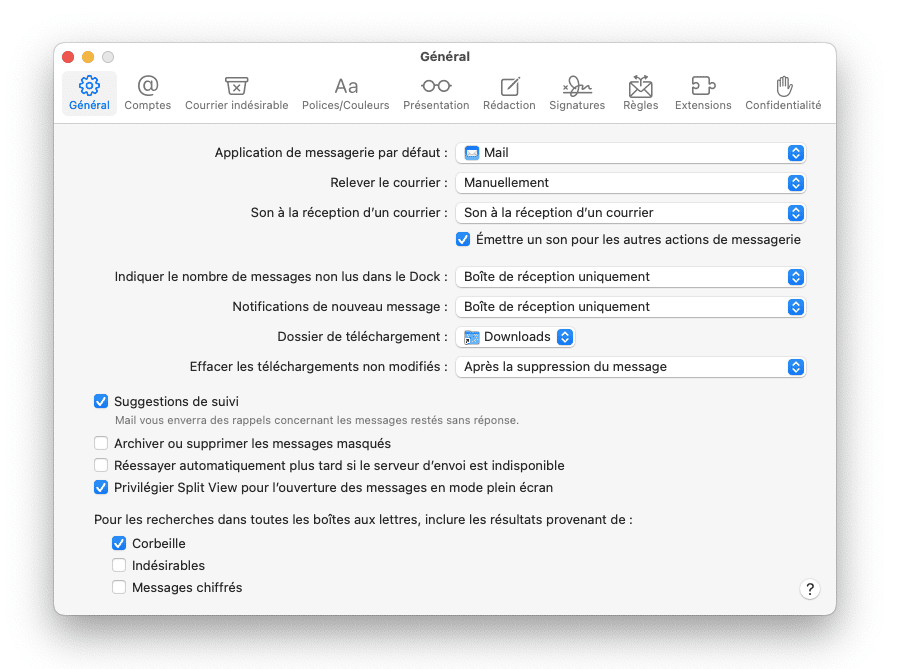
Task: Enable Archiver ou supprimer les messages masqués
Action: point(101,443)
